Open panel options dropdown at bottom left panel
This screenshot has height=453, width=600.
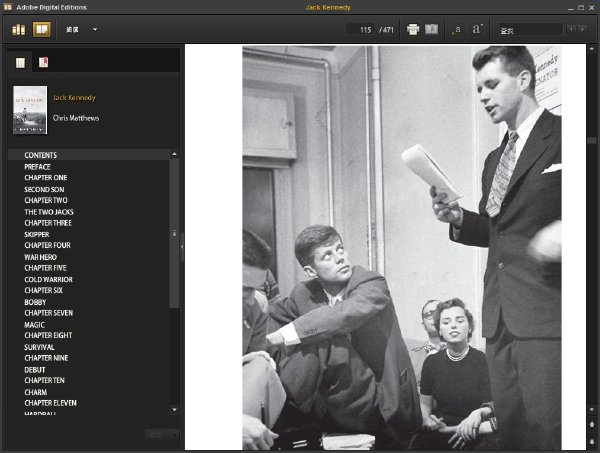pyautogui.click(x=162, y=435)
